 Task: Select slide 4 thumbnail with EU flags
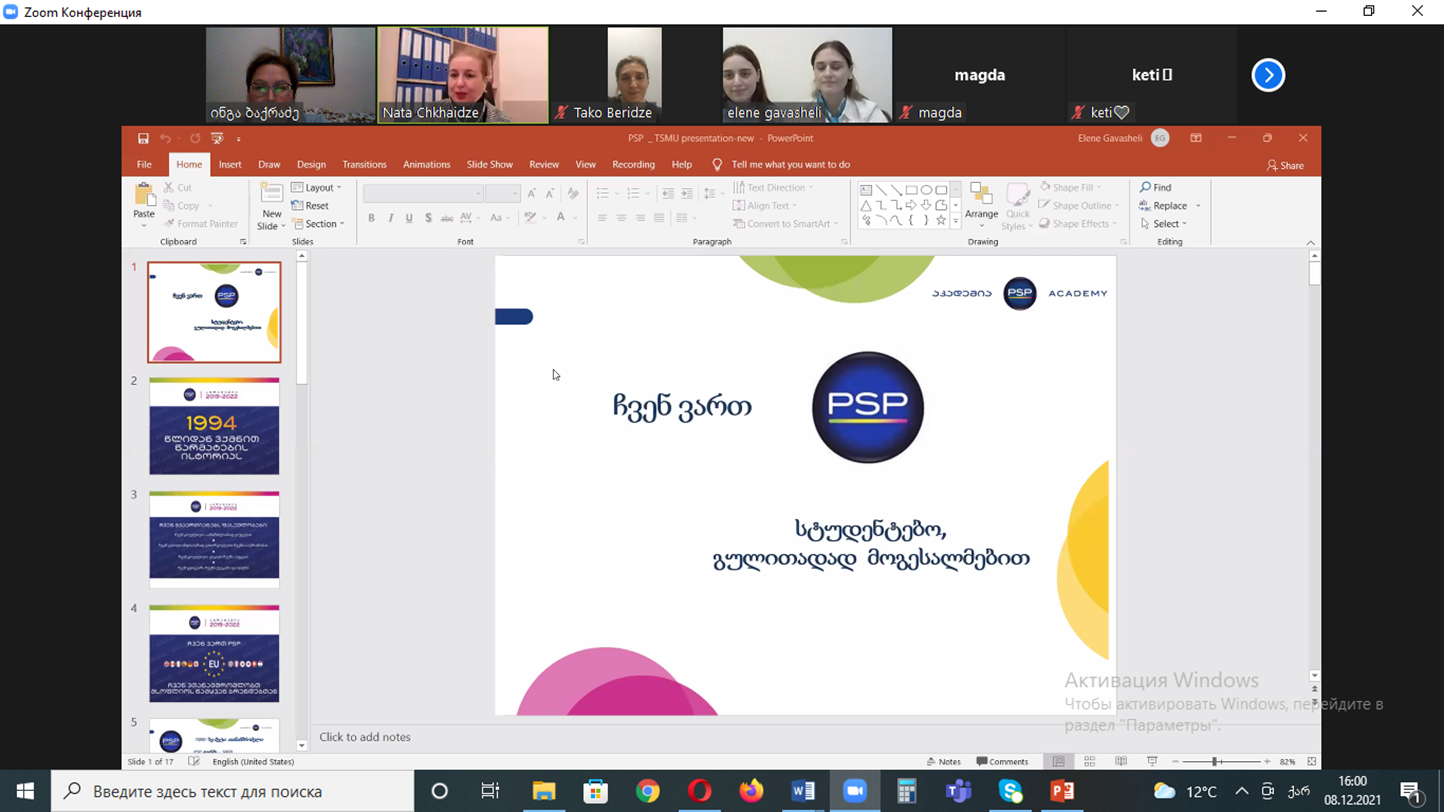click(x=214, y=653)
